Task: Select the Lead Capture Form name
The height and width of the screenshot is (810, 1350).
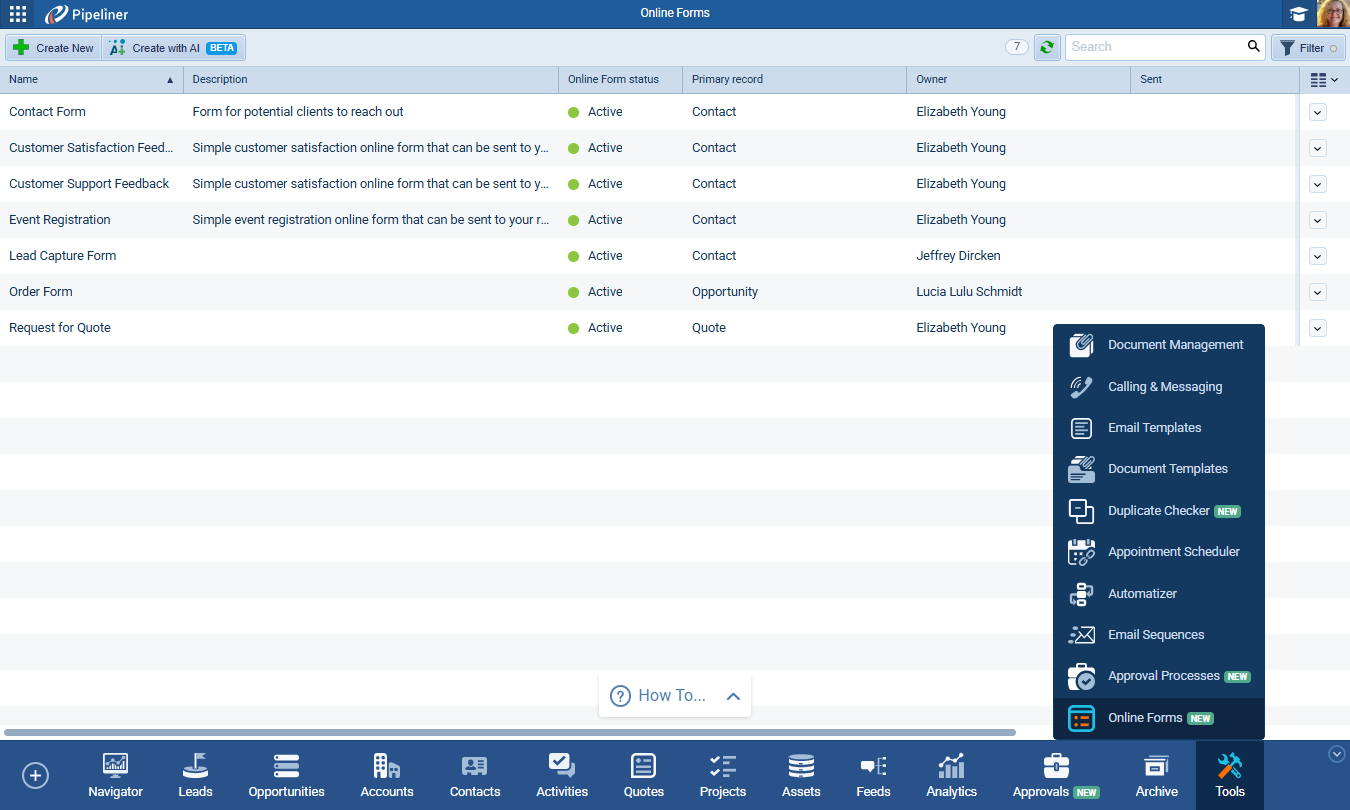Action: [62, 256]
